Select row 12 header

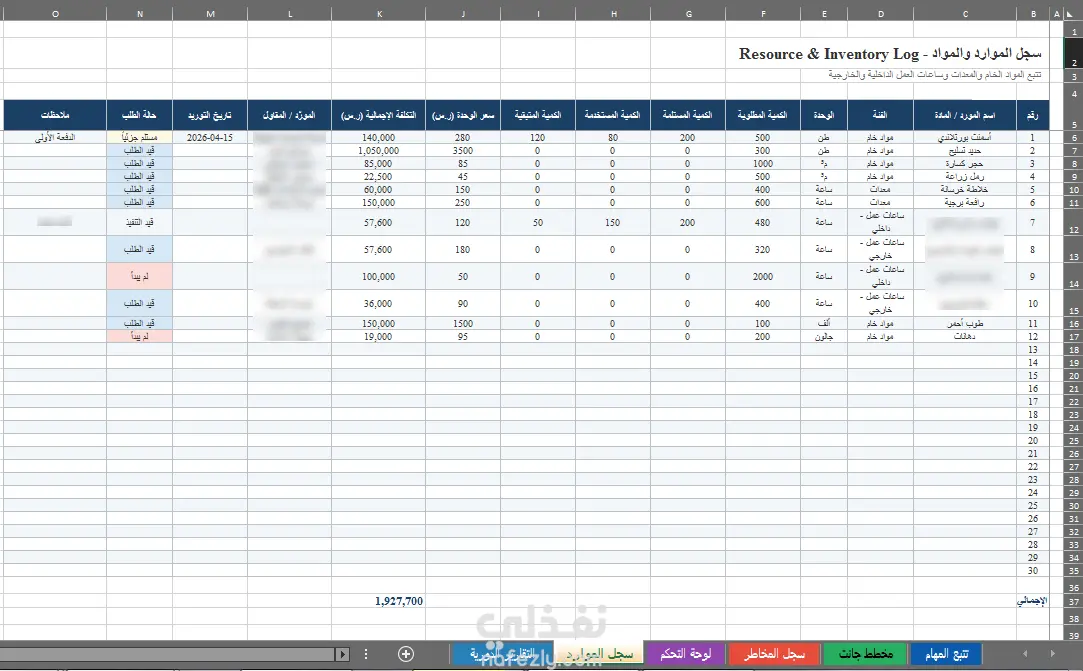tap(1073, 223)
